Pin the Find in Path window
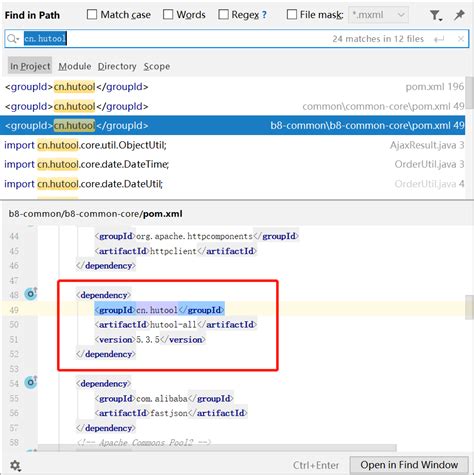Image resolution: width=474 pixels, height=475 pixels. pos(459,15)
